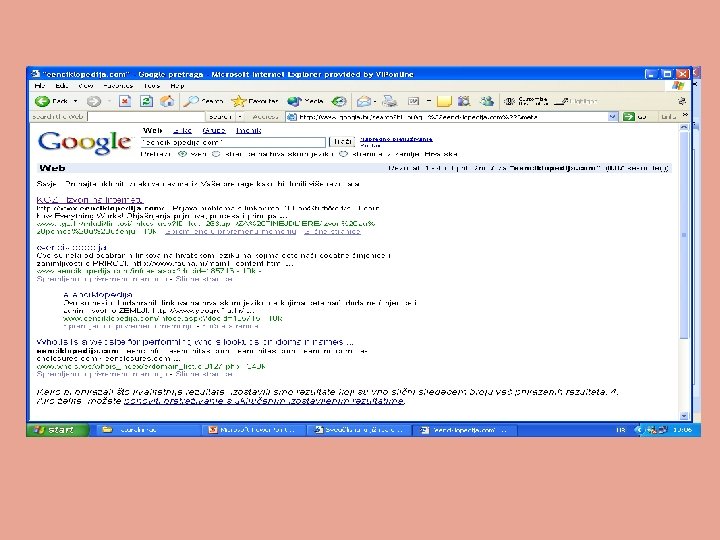The height and width of the screenshot is (540, 720).
Task: Open the Favorites menu
Action: (118, 85)
